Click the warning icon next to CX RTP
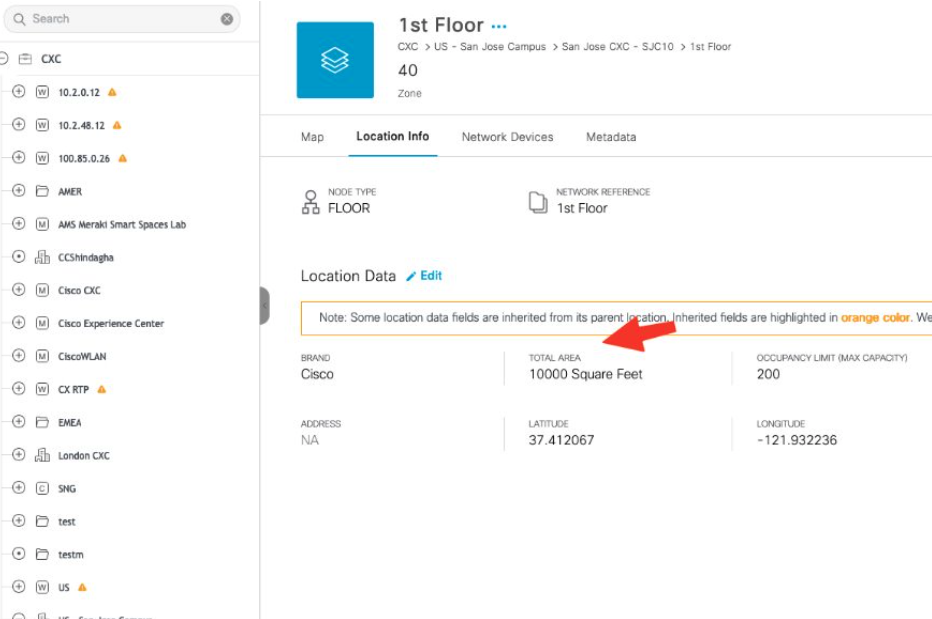 [102, 389]
